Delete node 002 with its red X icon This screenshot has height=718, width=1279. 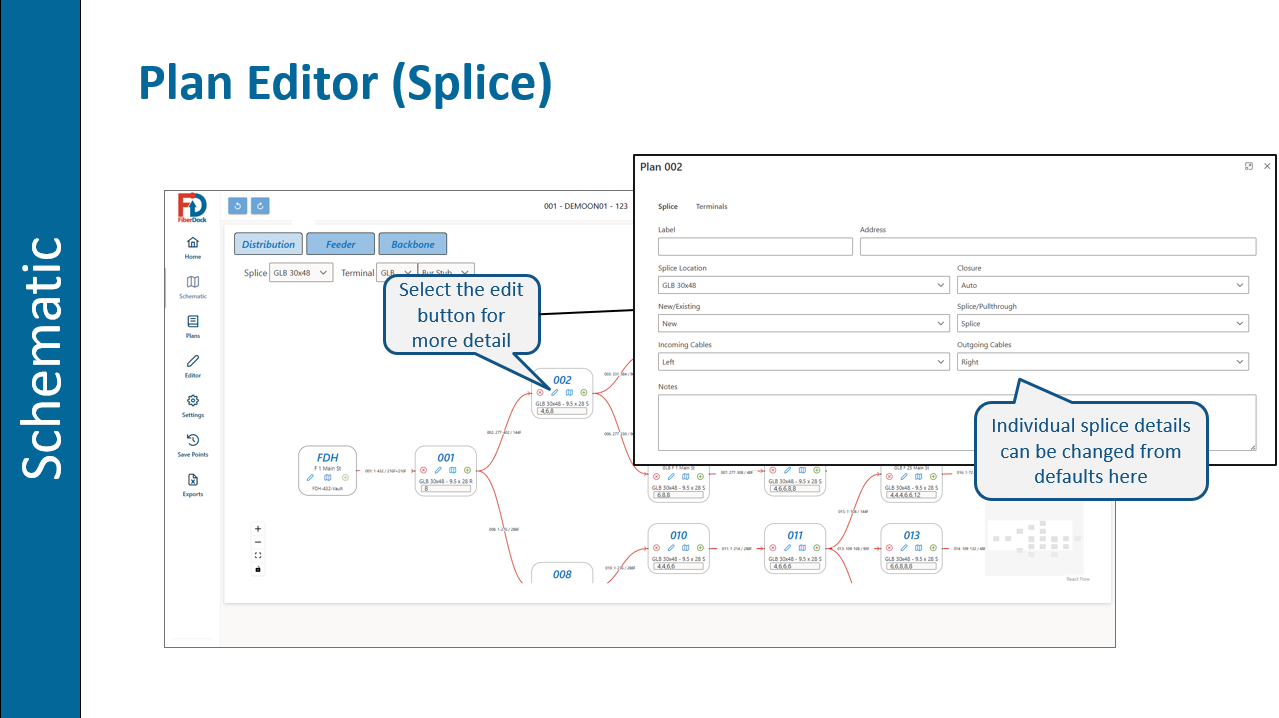540,392
